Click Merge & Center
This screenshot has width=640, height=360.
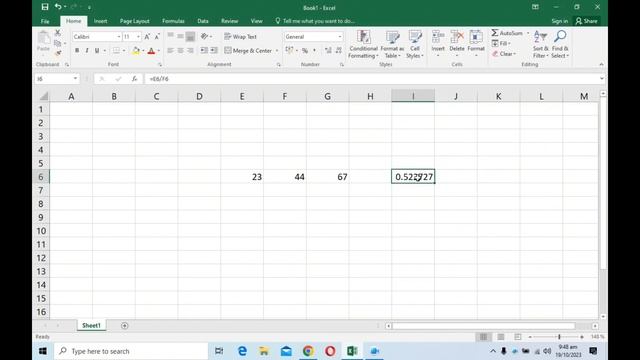coord(248,51)
